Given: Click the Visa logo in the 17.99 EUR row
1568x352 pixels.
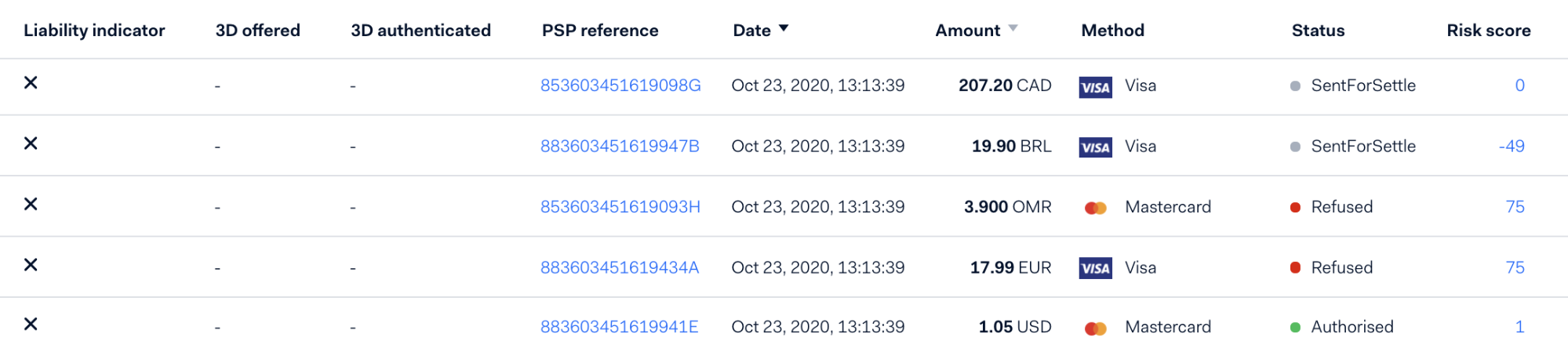Looking at the screenshot, I should pyautogui.click(x=1095, y=269).
